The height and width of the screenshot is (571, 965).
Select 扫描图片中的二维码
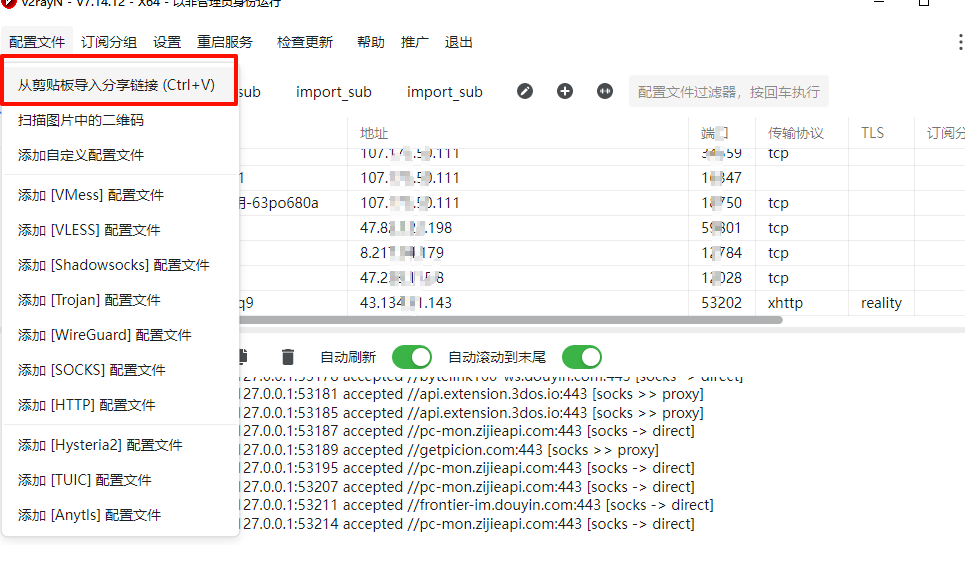click(120, 120)
